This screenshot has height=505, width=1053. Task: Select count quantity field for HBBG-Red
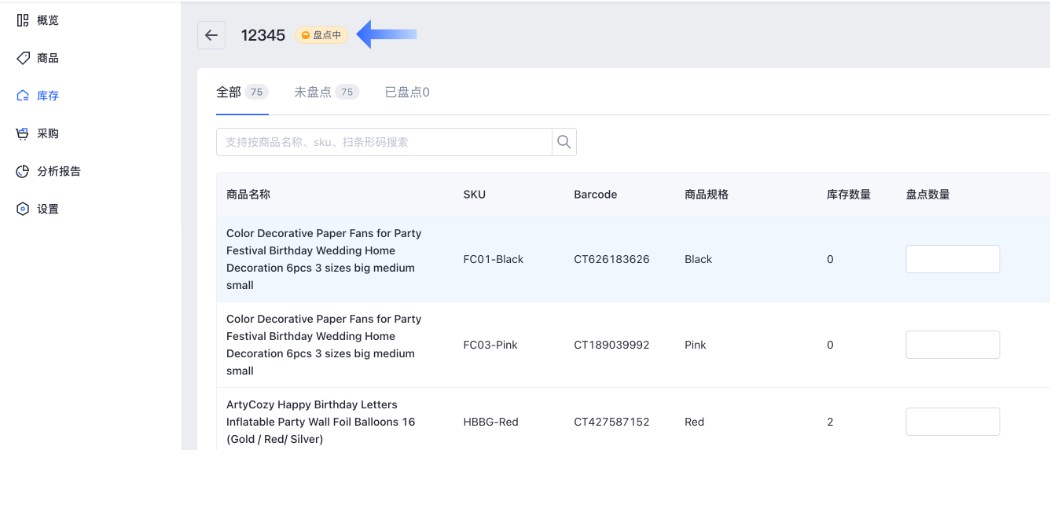(x=952, y=422)
